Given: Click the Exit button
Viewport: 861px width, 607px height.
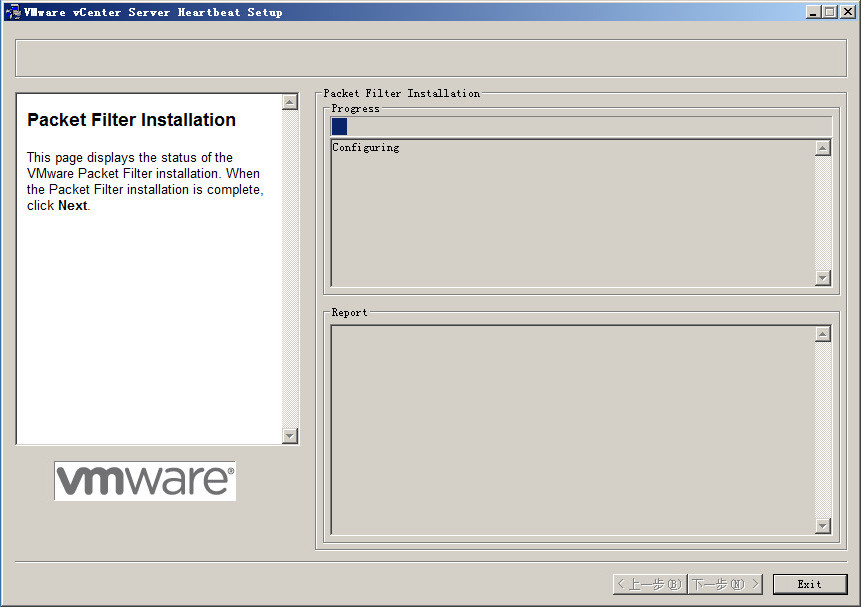Looking at the screenshot, I should pos(810,584).
